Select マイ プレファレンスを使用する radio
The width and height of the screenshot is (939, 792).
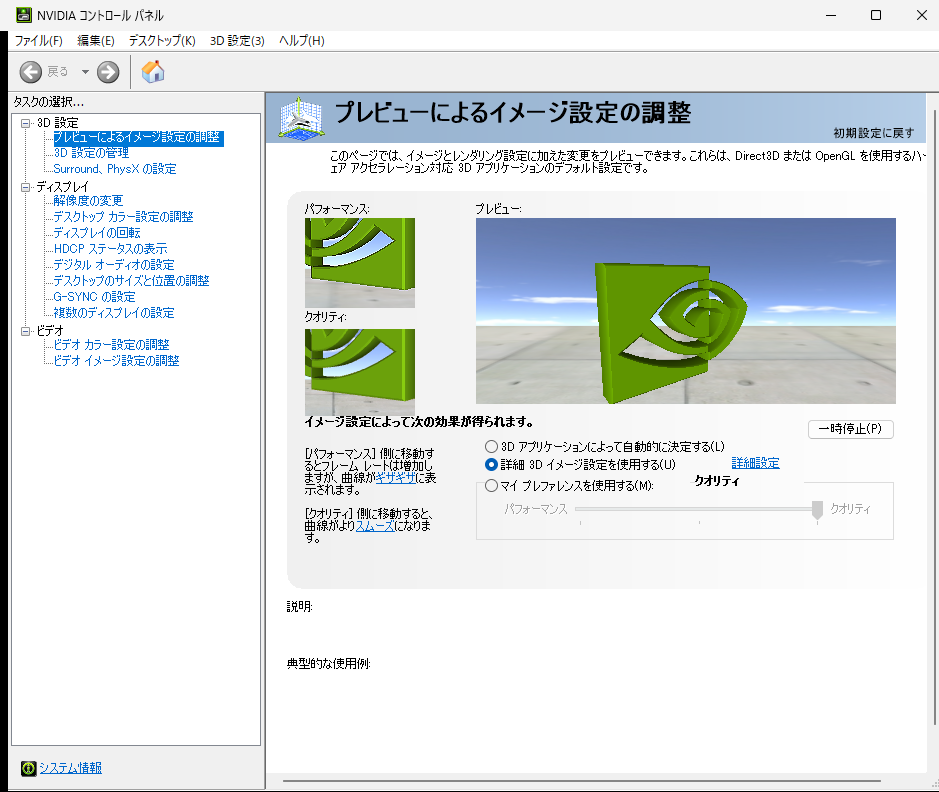coord(491,485)
